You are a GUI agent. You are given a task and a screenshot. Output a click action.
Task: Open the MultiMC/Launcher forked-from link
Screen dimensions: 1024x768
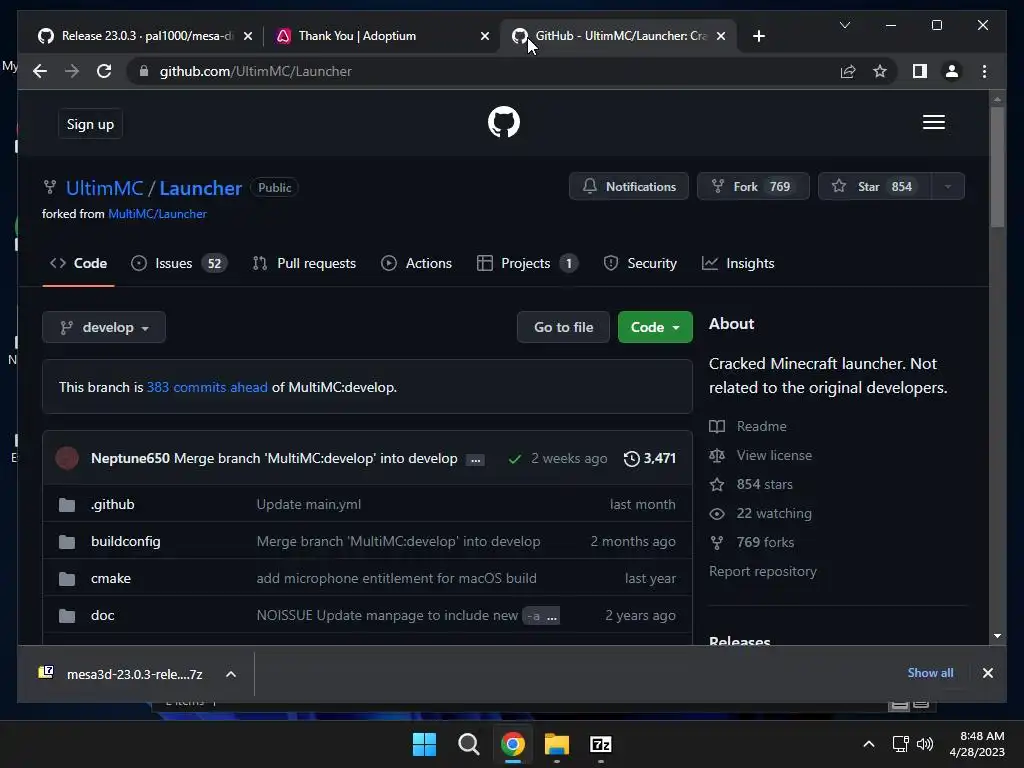157,214
